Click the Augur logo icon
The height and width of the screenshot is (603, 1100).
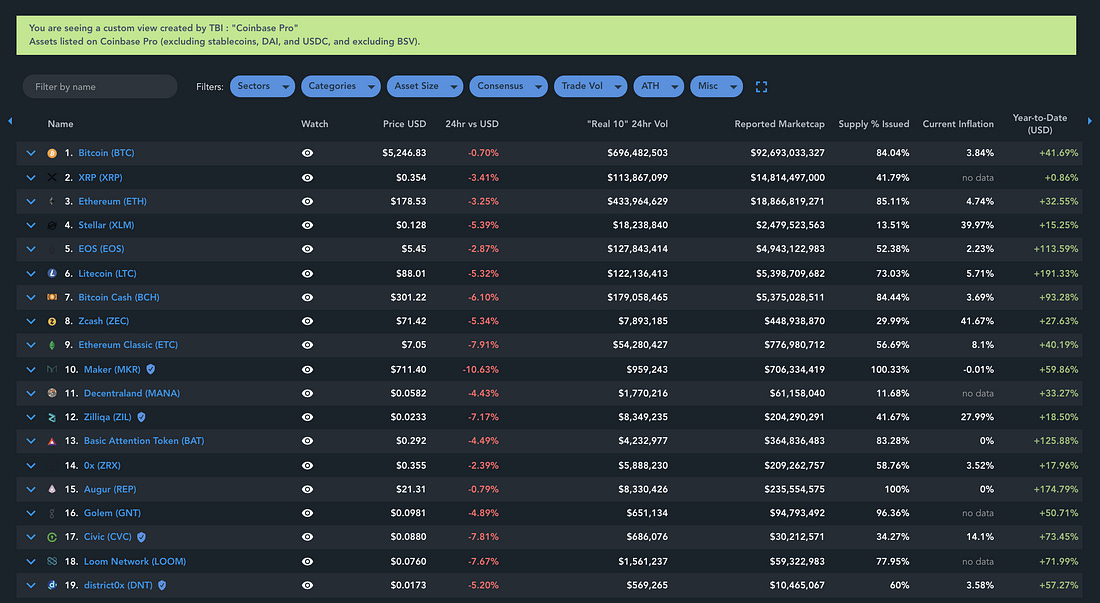coord(52,489)
